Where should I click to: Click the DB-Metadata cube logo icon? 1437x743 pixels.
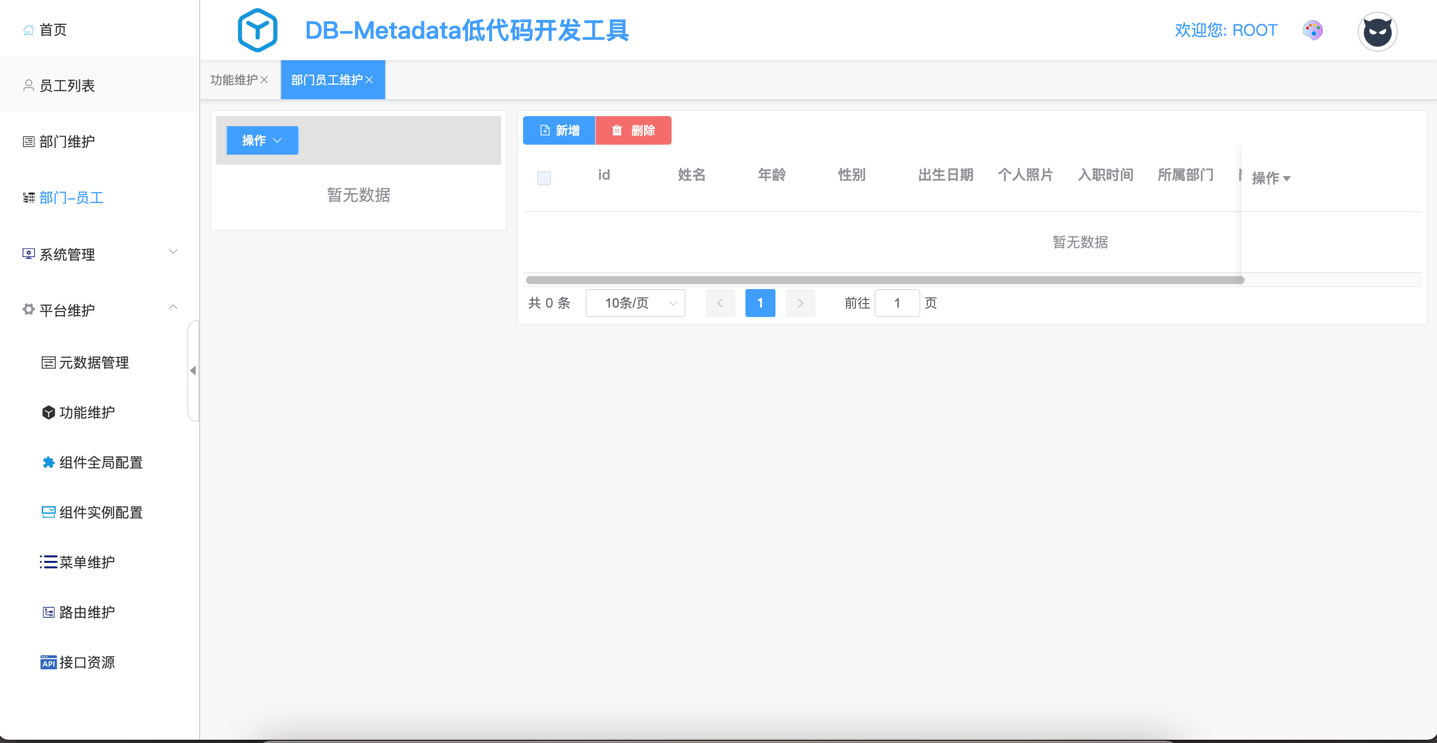click(257, 31)
